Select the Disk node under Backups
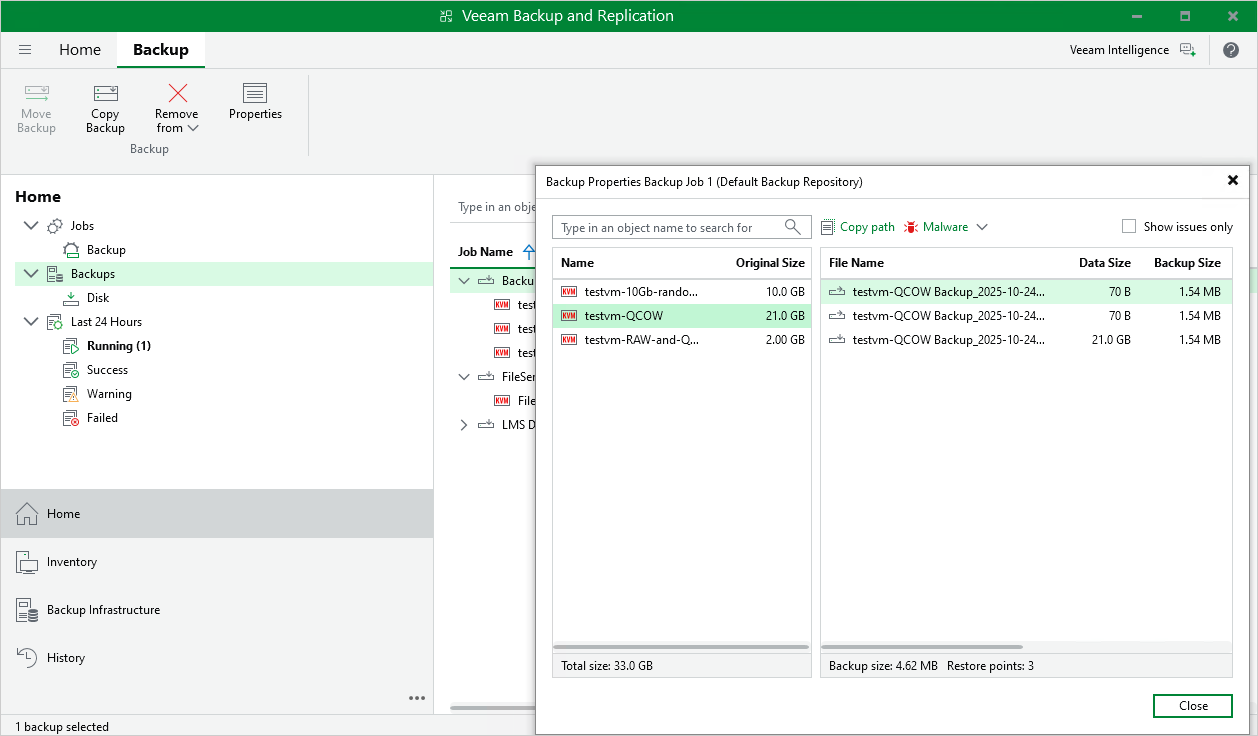This screenshot has height=736, width=1258. (x=98, y=298)
